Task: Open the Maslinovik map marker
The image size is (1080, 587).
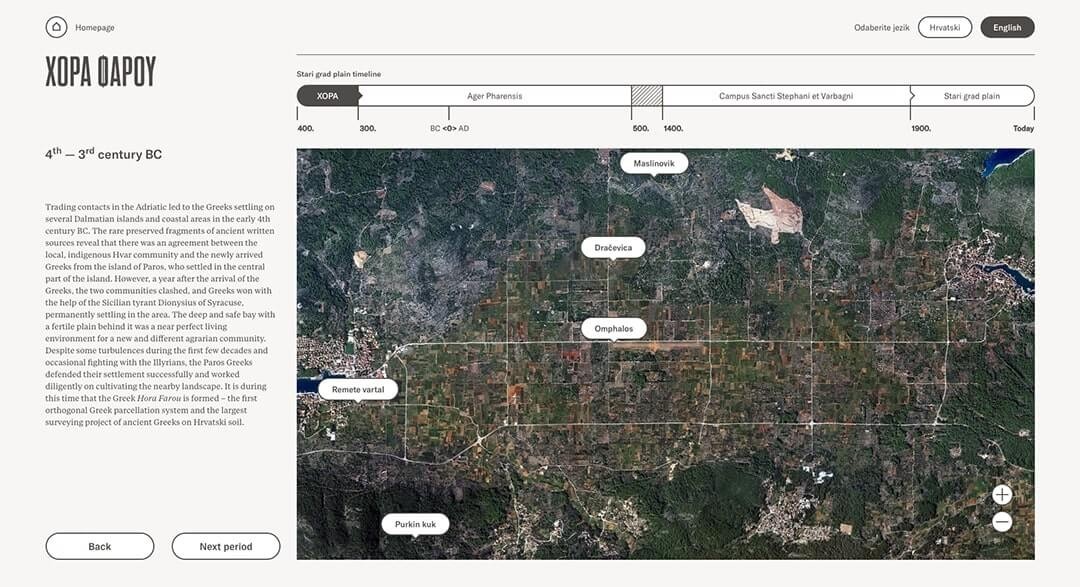Action: pos(654,163)
